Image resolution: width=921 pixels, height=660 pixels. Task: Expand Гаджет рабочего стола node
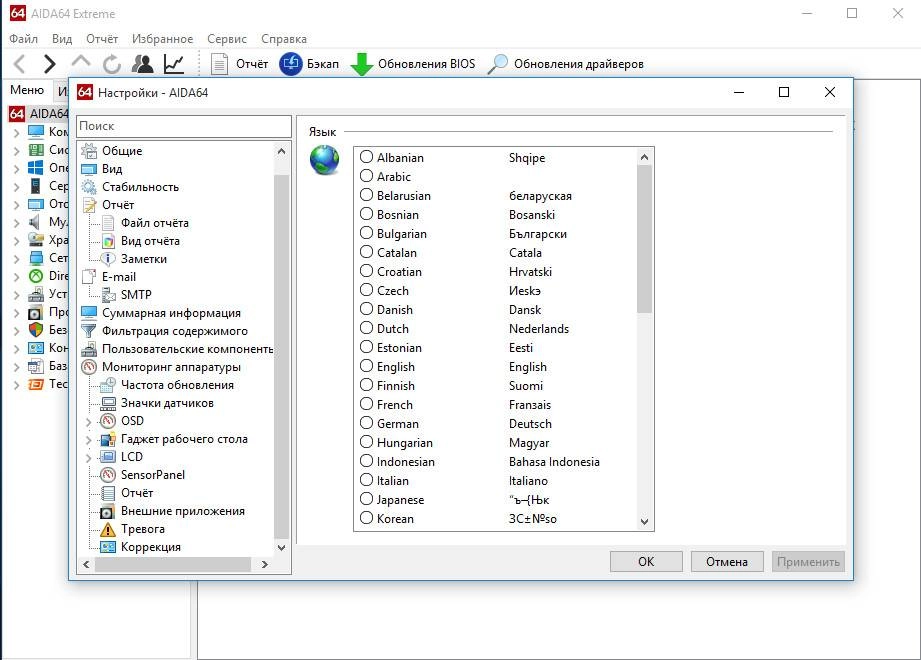[89, 440]
